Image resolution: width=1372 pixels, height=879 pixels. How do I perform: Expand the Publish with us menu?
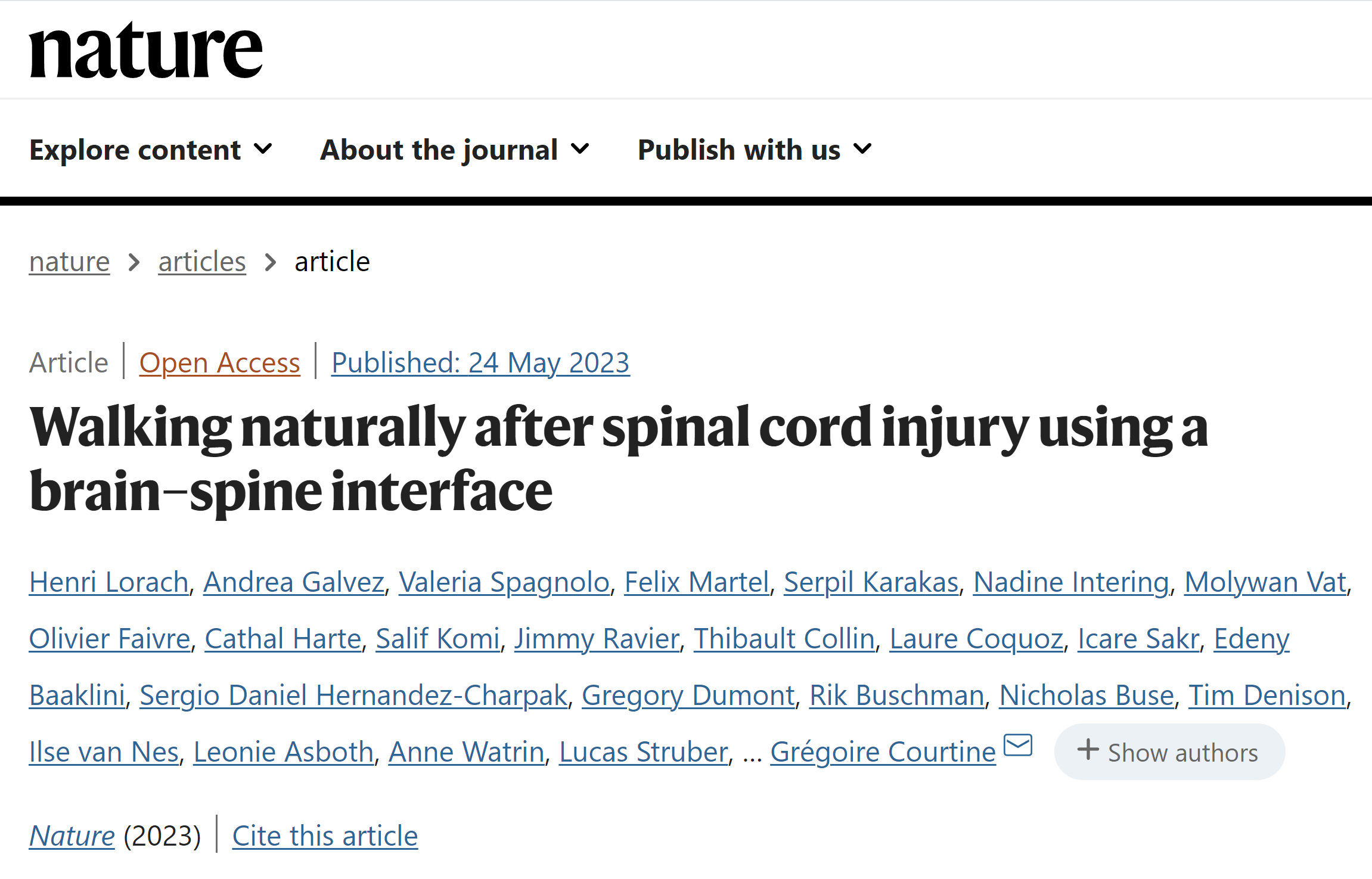755,150
